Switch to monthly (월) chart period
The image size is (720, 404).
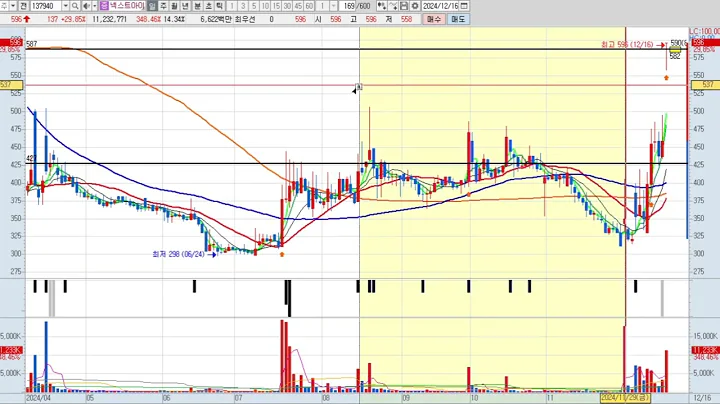(174, 6)
